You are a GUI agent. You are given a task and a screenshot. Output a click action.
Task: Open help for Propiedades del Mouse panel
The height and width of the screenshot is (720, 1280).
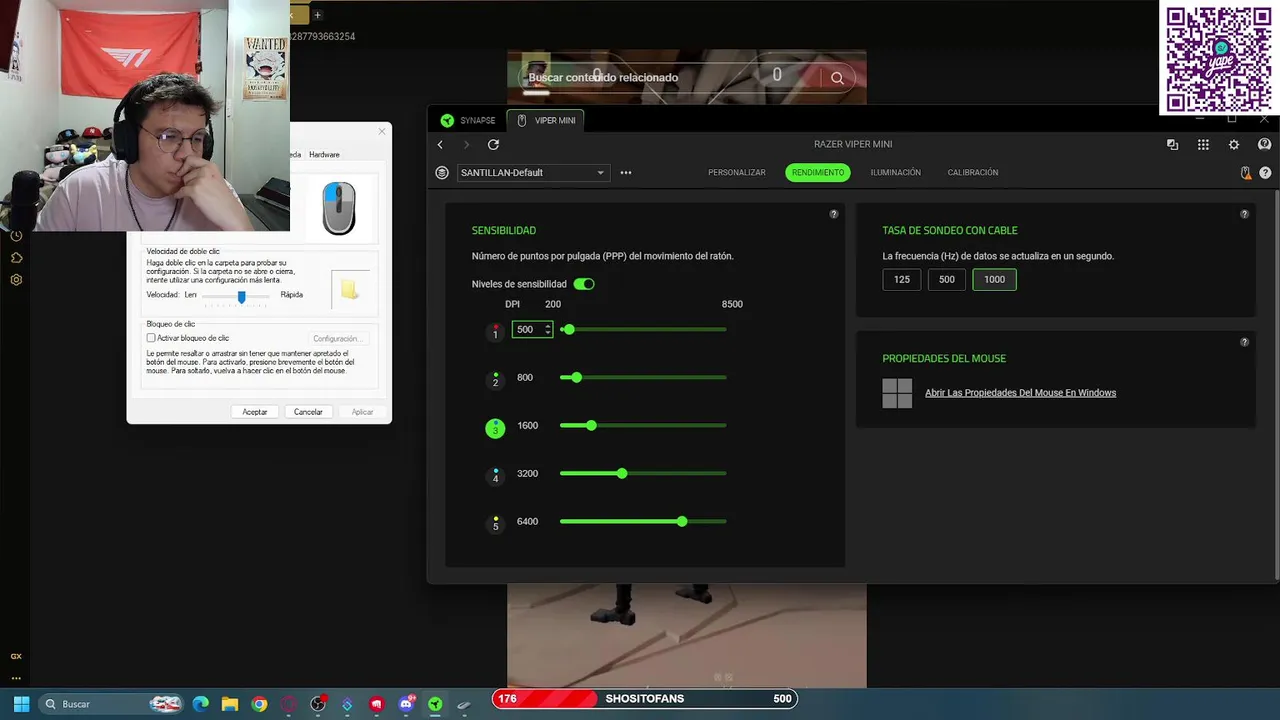point(1245,342)
